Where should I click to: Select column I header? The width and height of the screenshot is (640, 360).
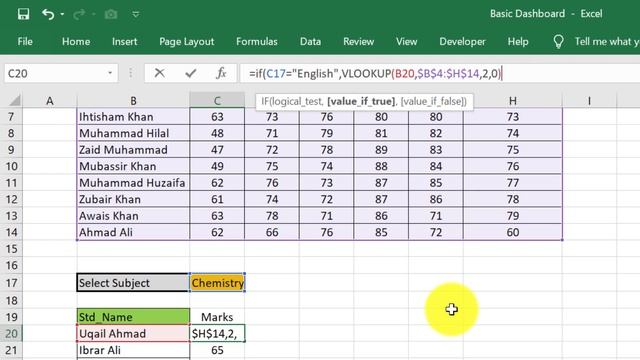[x=589, y=101]
